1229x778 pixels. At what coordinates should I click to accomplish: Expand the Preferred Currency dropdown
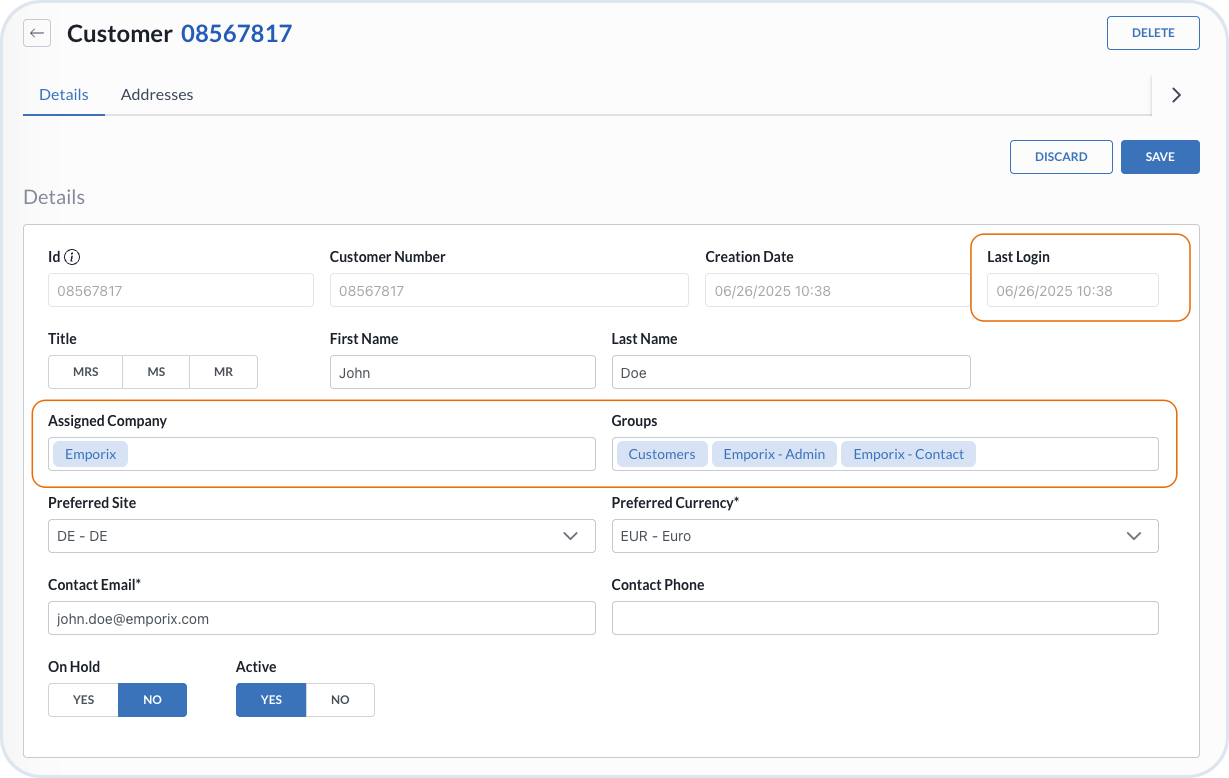(x=884, y=536)
